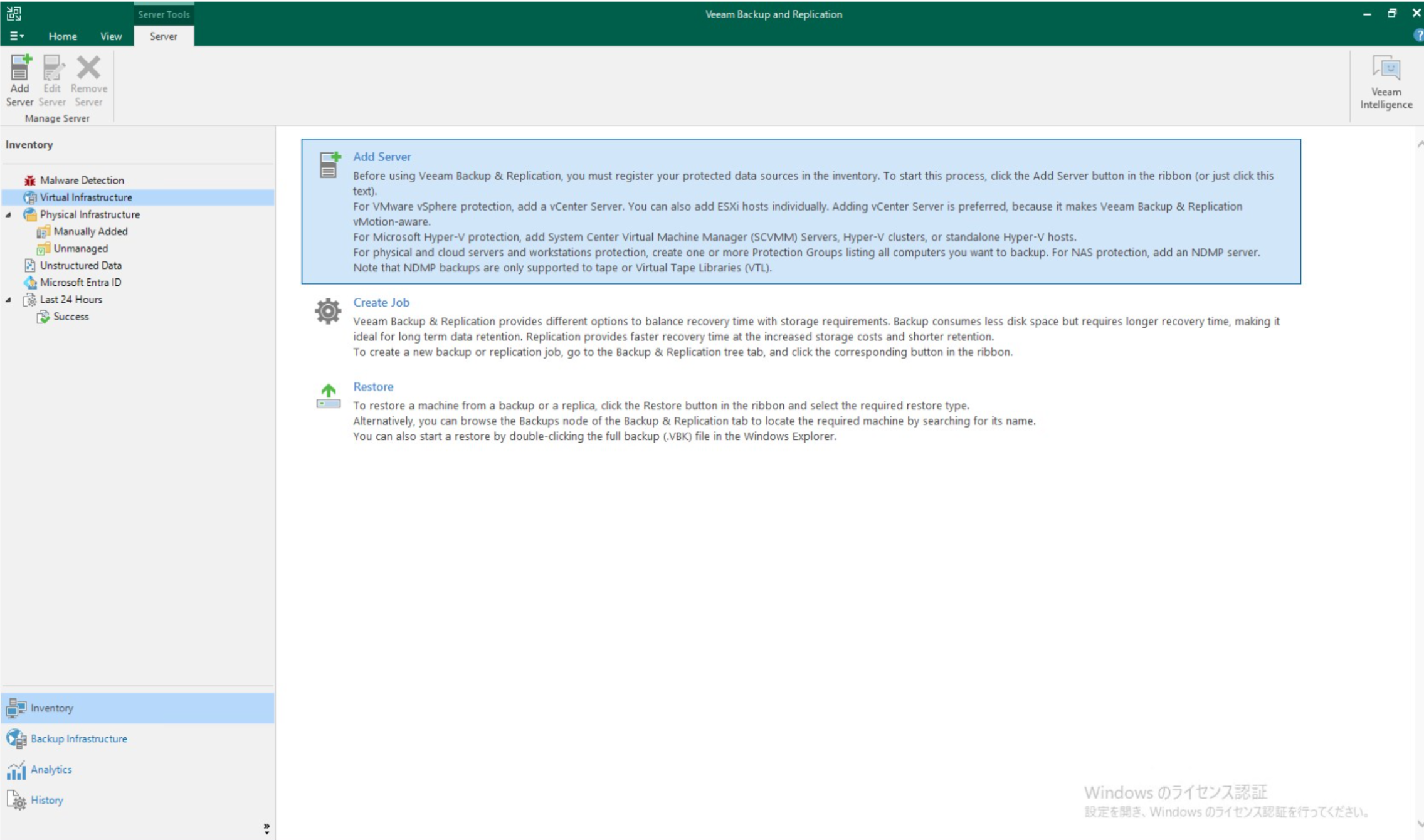Click the History gear-document icon
The width and height of the screenshot is (1424, 840).
pyautogui.click(x=16, y=801)
